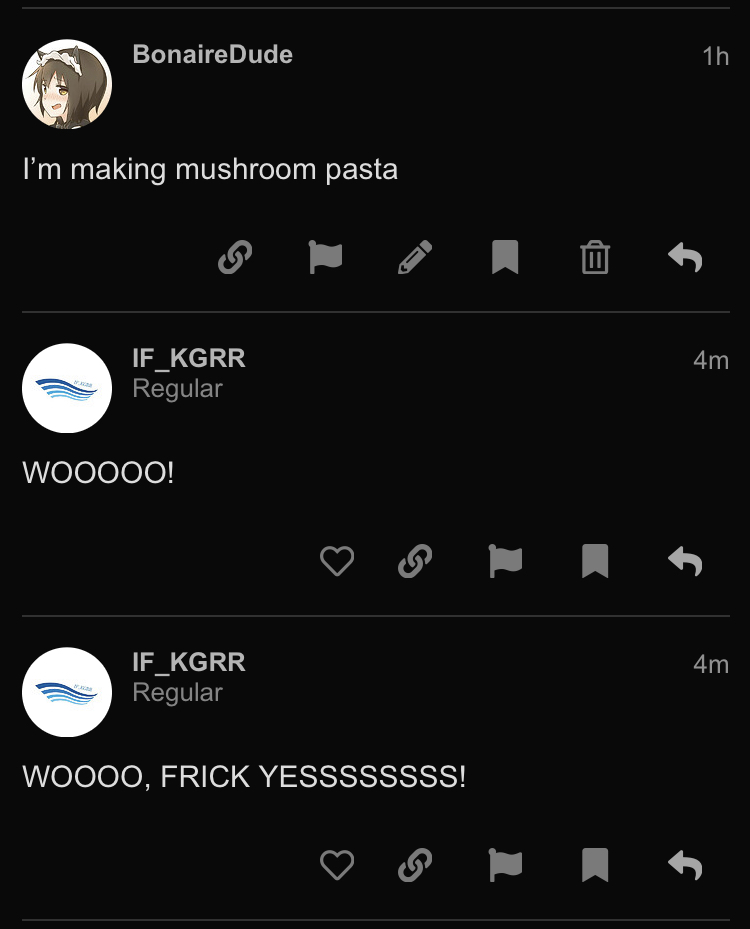Click BonaireDude's anime avatar picture
This screenshot has width=750, height=929.
(67, 84)
